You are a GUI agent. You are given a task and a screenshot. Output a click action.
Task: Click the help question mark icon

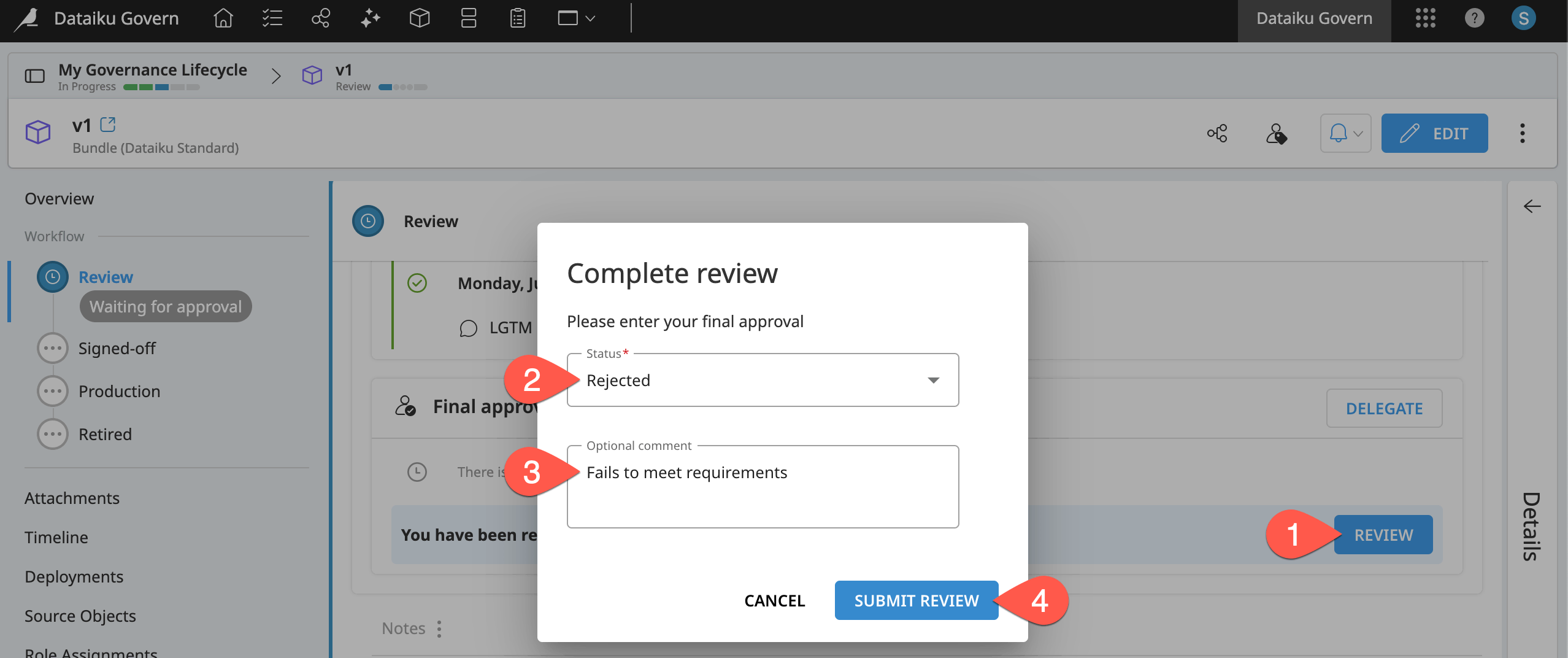pos(1474,18)
